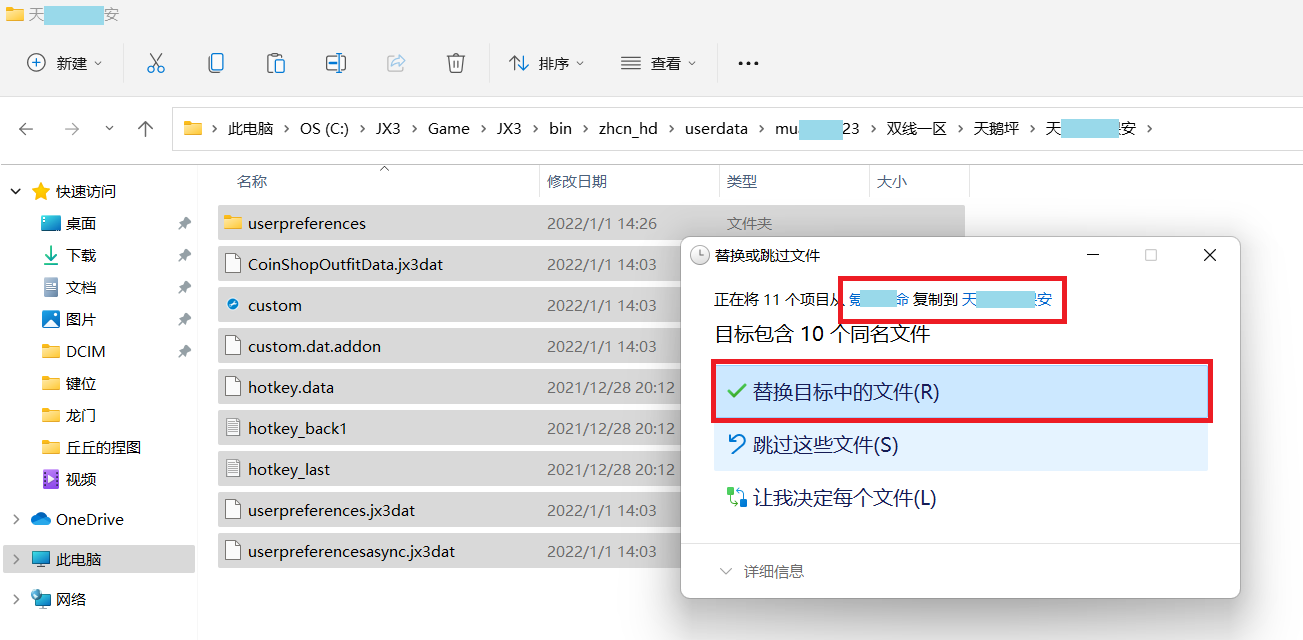Select 文档 in quick access

[81, 287]
